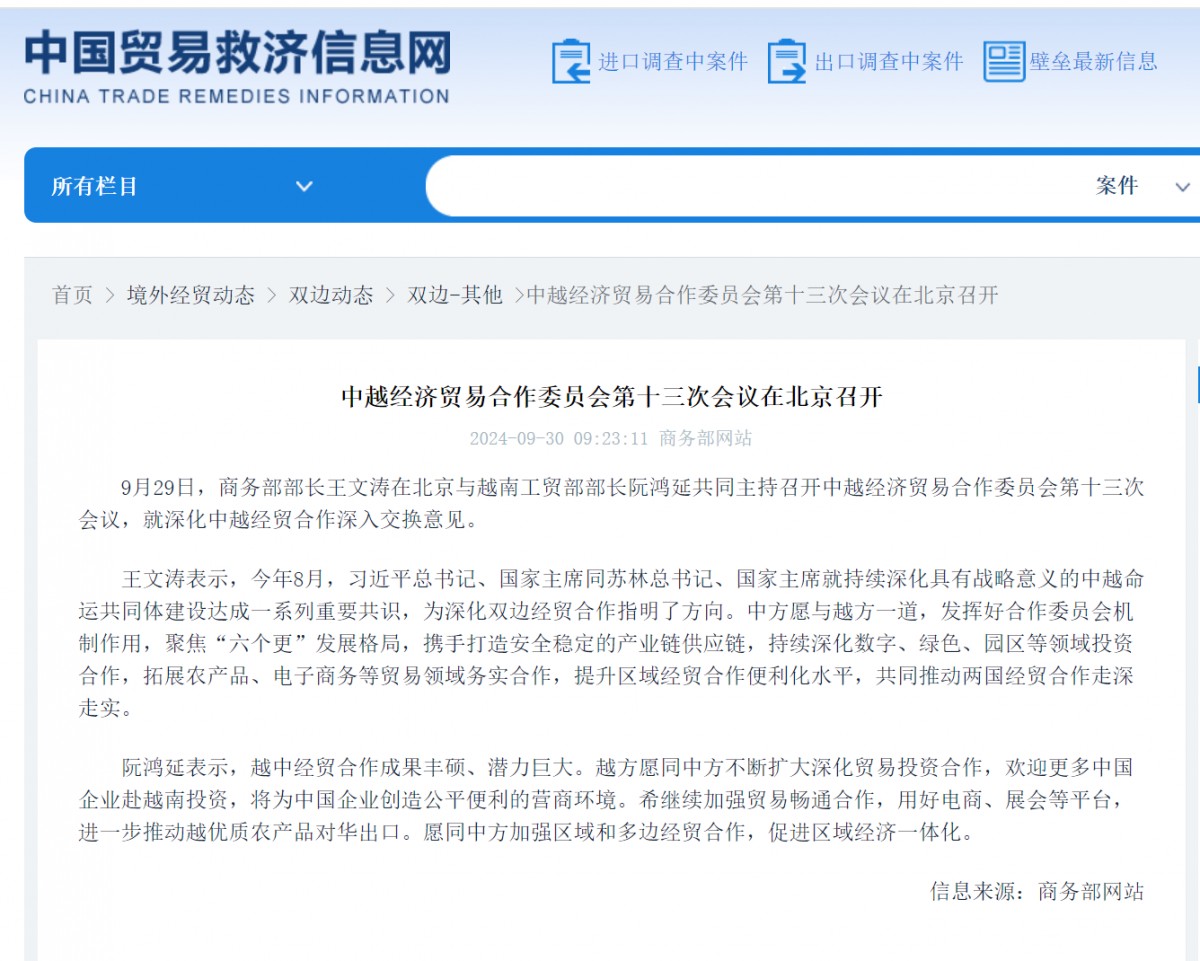Viewport: 1200px width, 961px height.
Task: Open the 进口调查中案件 text link
Action: (673, 62)
